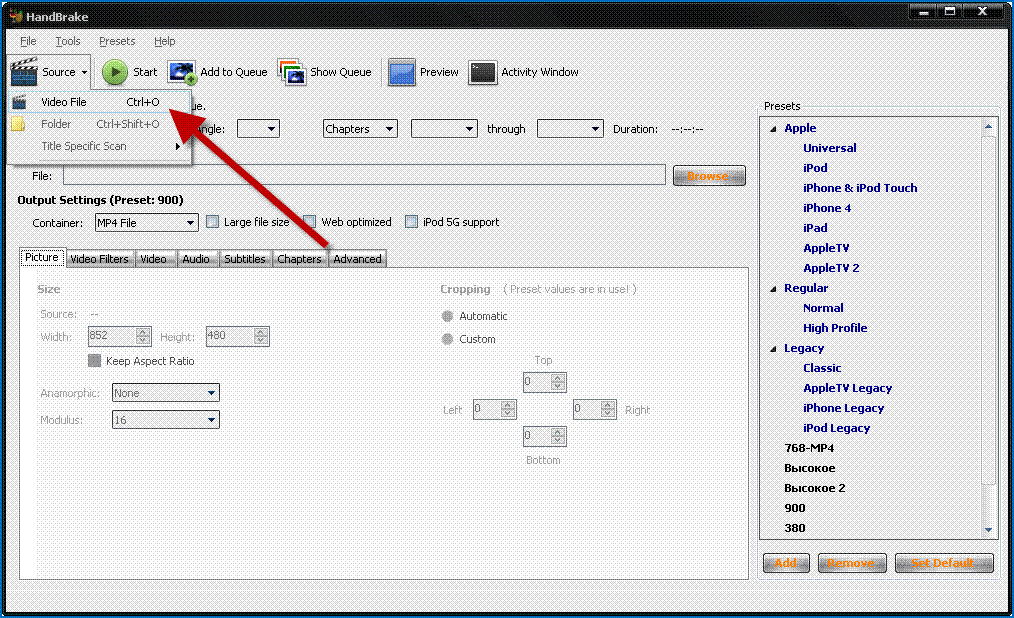
Task: Enable the Web optimized checkbox
Action: click(310, 222)
